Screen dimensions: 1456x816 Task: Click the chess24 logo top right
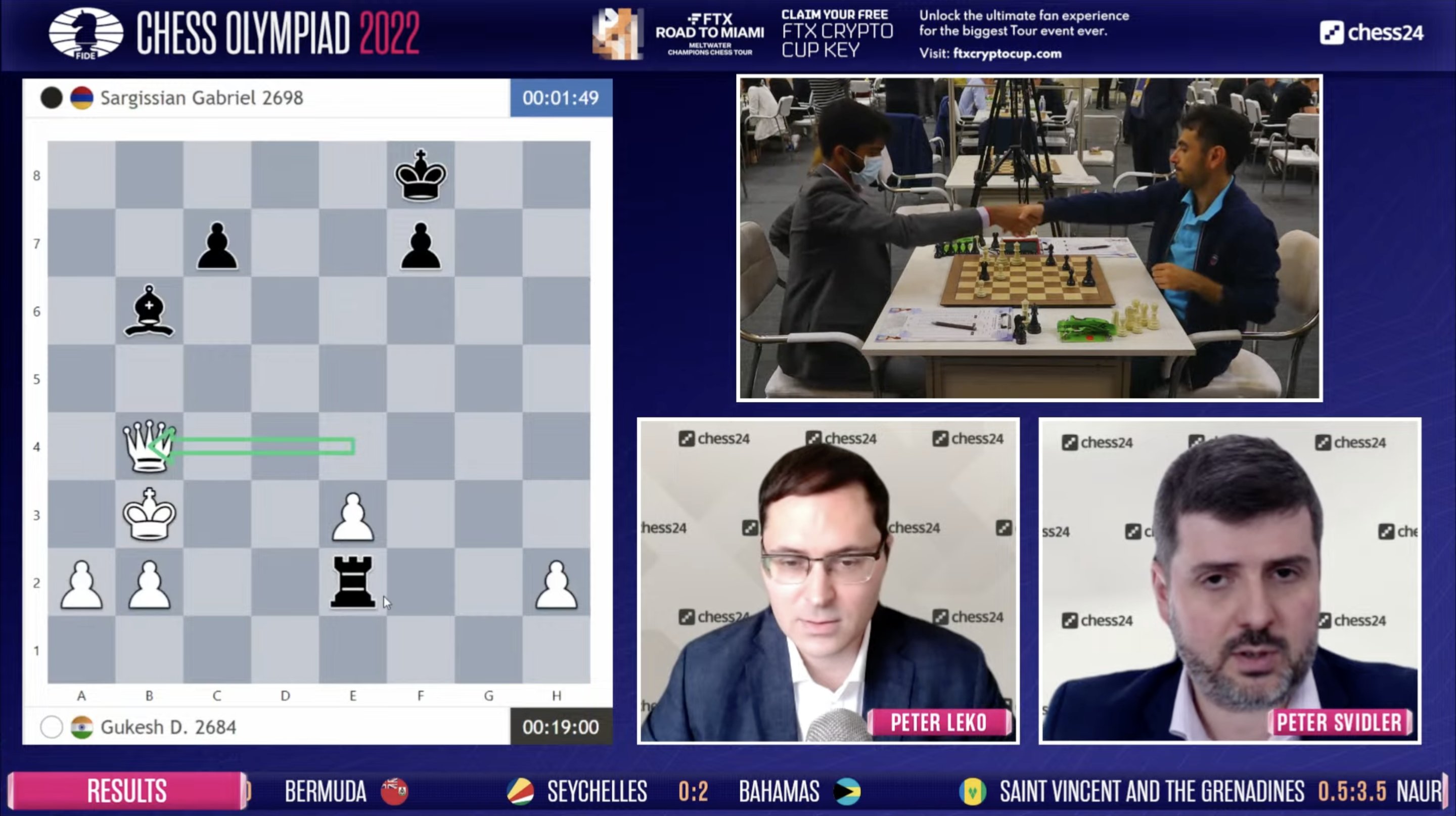pyautogui.click(x=1372, y=33)
